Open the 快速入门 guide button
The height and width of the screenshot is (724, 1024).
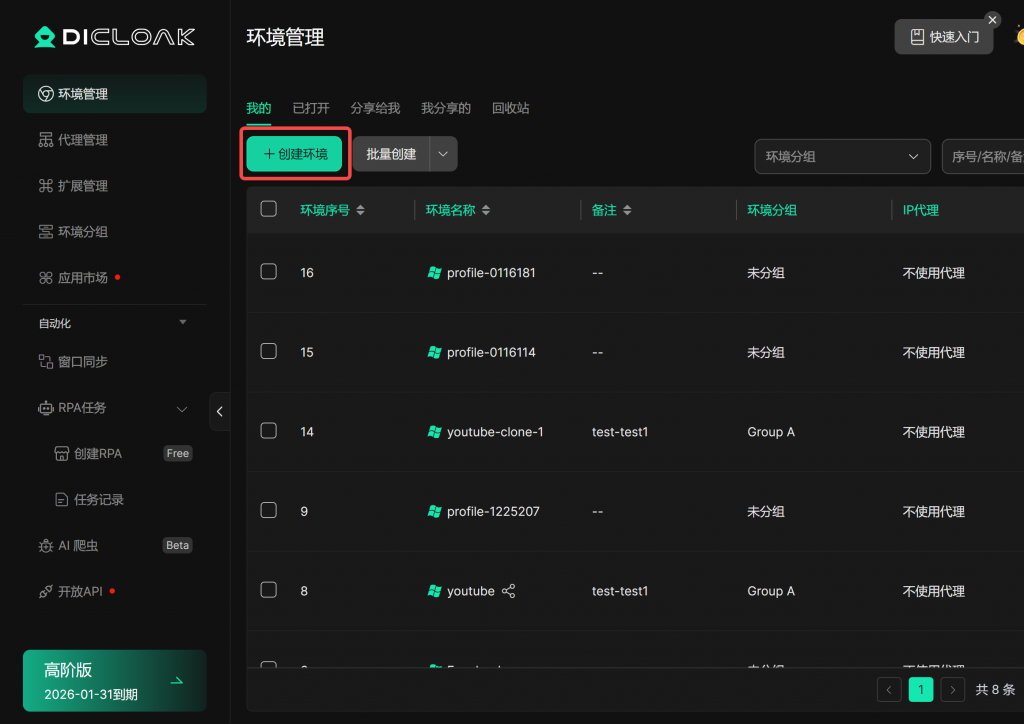coord(943,37)
